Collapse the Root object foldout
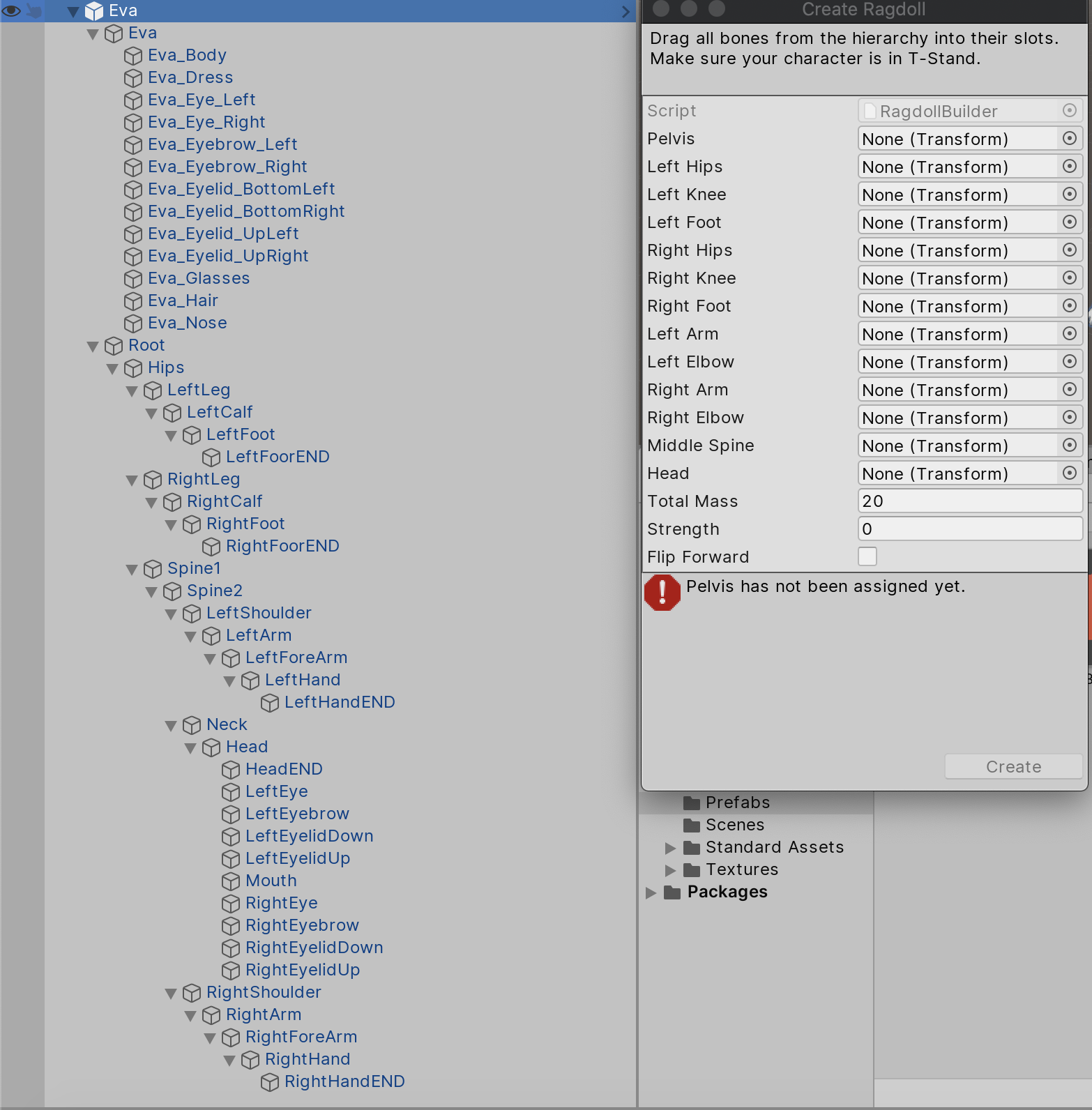Image resolution: width=1092 pixels, height=1110 pixels. (93, 346)
